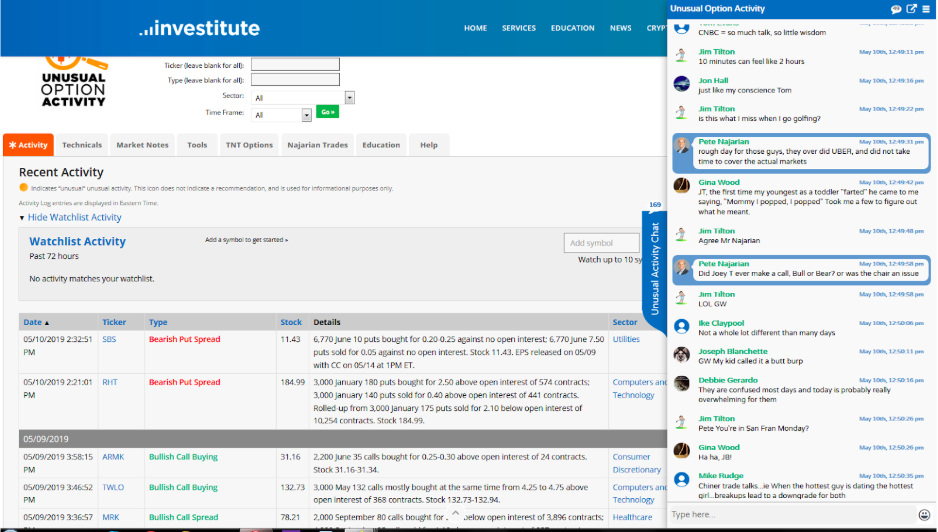
Task: Click the orange unusual activity indicator icon
Action: point(23,188)
